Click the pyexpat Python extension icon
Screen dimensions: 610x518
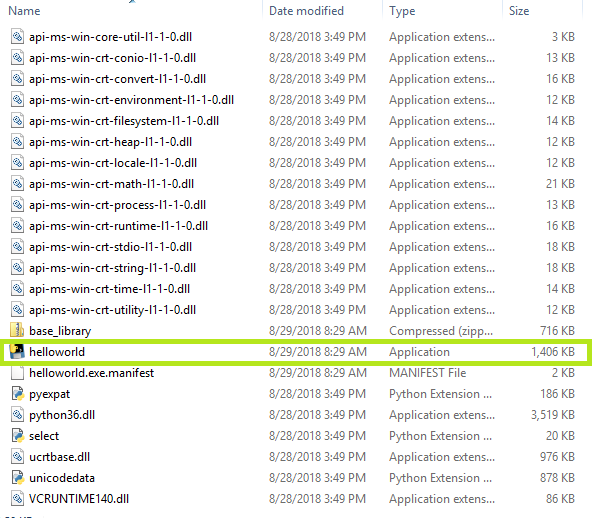17,394
